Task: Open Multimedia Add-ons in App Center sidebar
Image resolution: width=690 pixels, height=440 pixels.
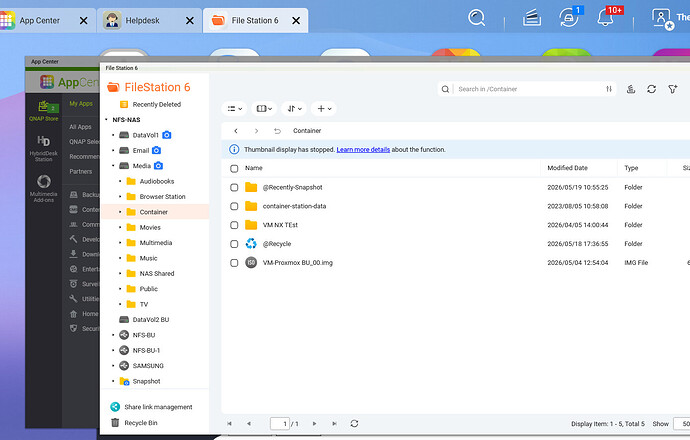Action: pyautogui.click(x=44, y=188)
